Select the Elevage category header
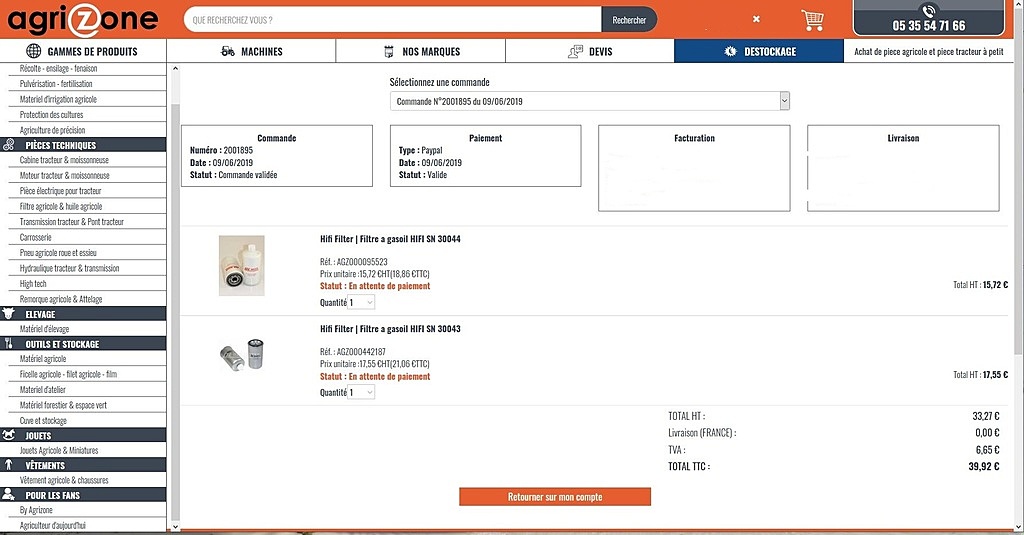Viewport: 1024px width, 535px height. point(83,314)
